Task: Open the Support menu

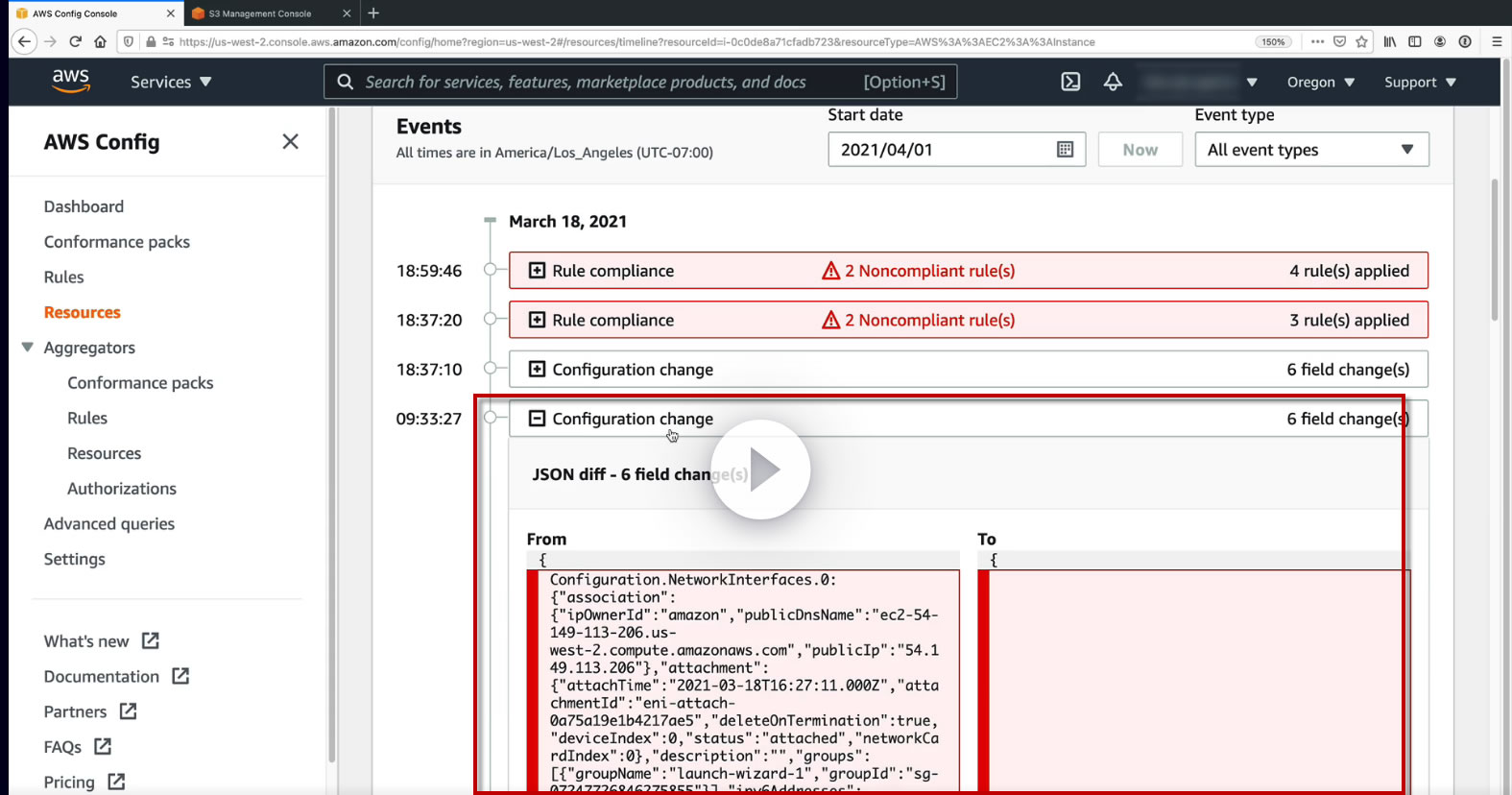Action: click(1420, 82)
